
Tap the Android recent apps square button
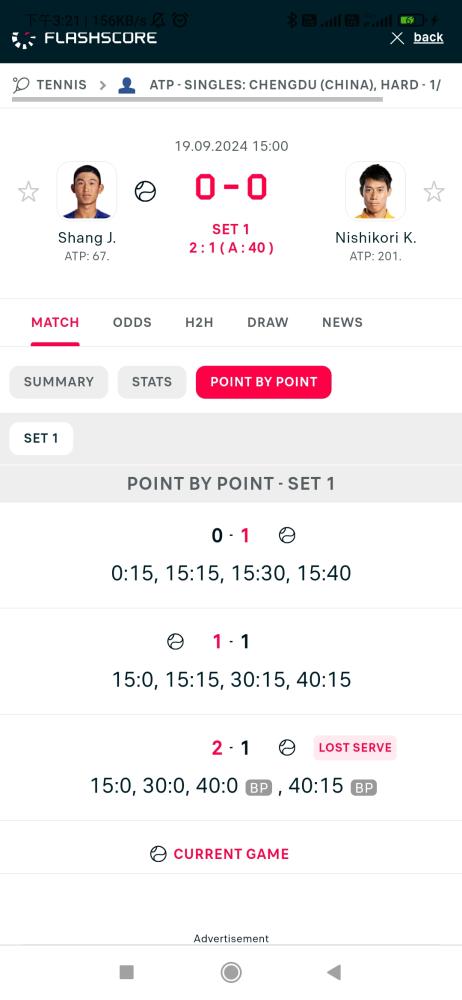[x=126, y=972]
